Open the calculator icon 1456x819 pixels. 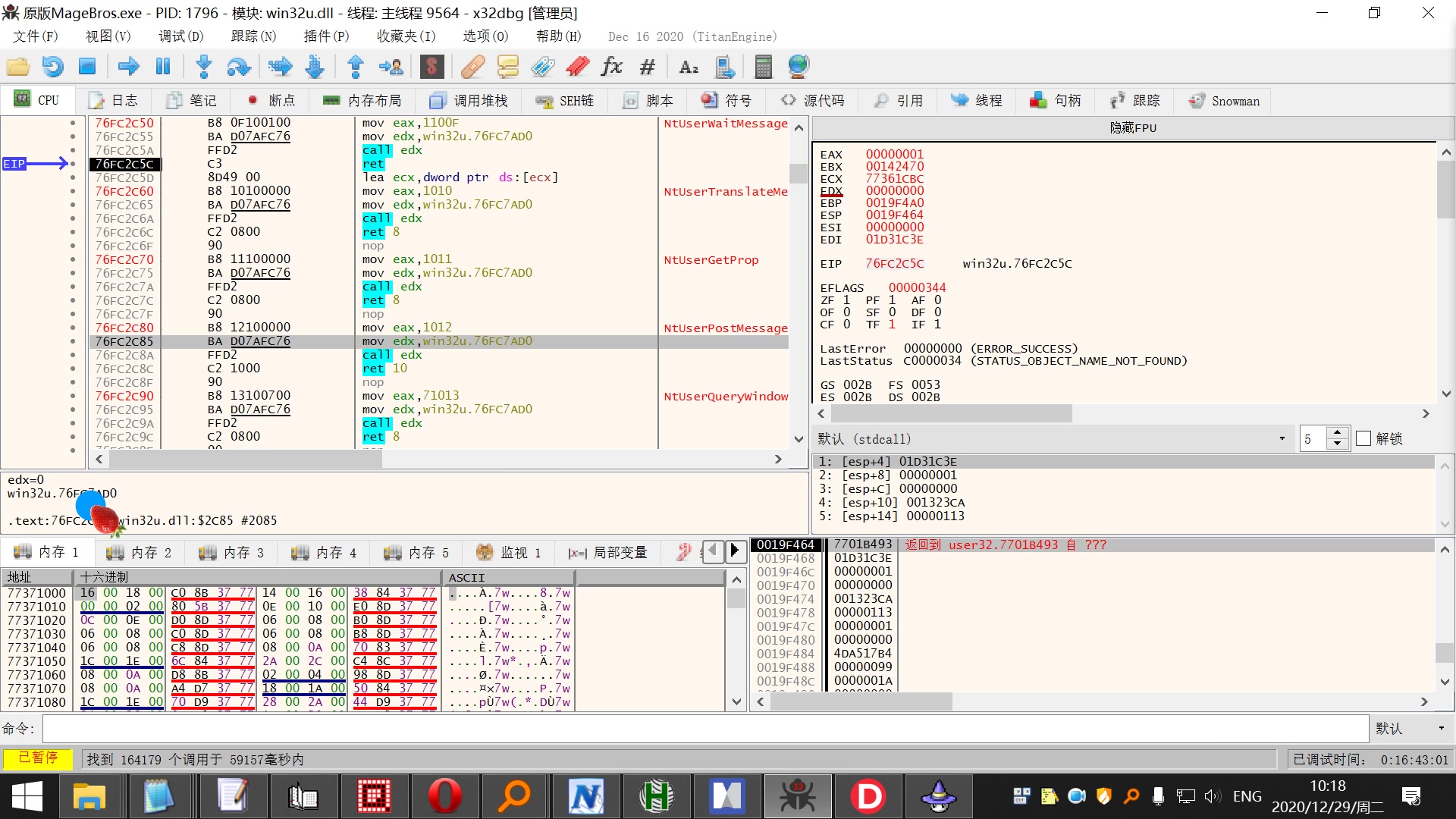763,67
